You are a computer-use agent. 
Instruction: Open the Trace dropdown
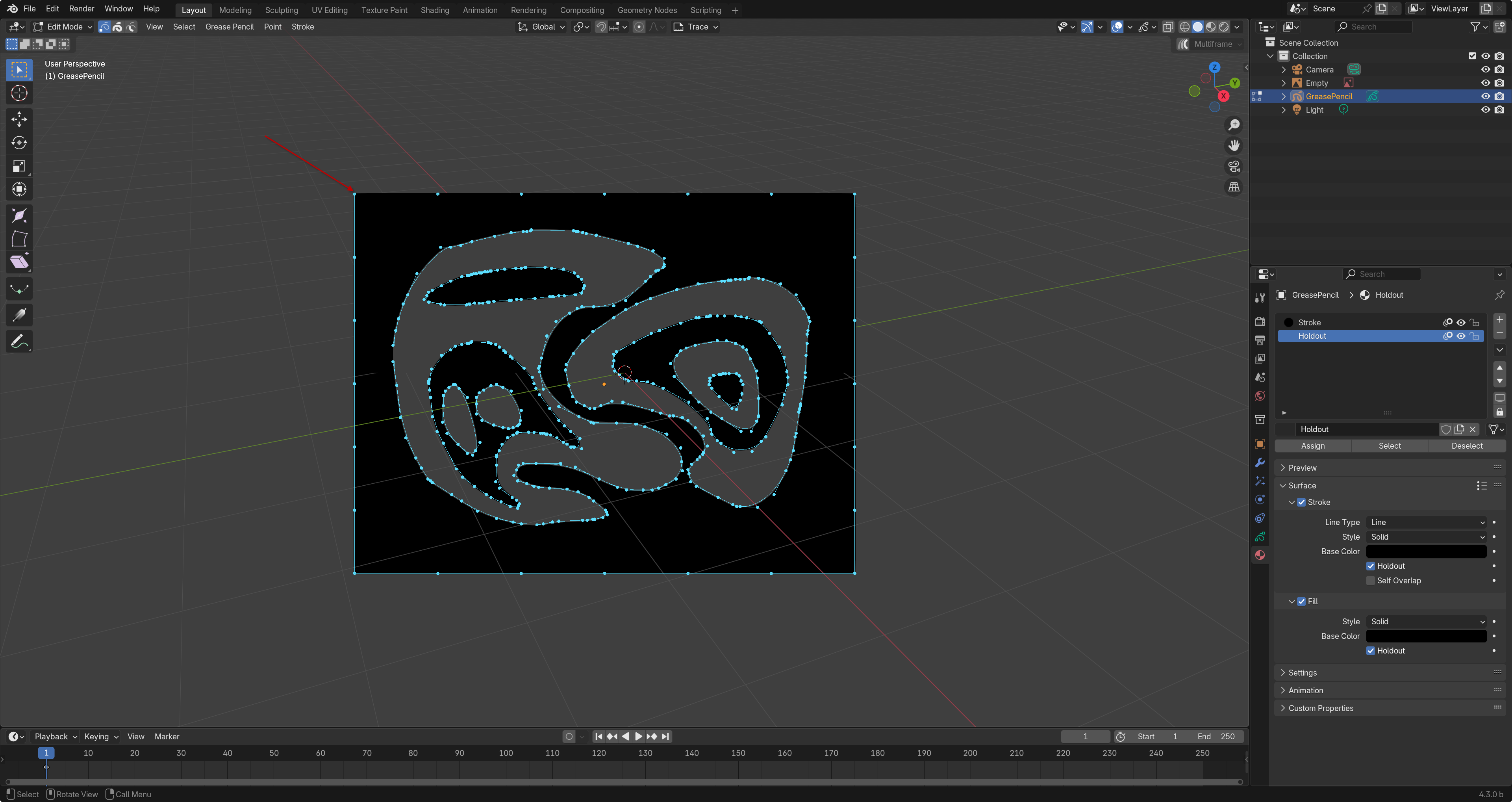(x=695, y=27)
